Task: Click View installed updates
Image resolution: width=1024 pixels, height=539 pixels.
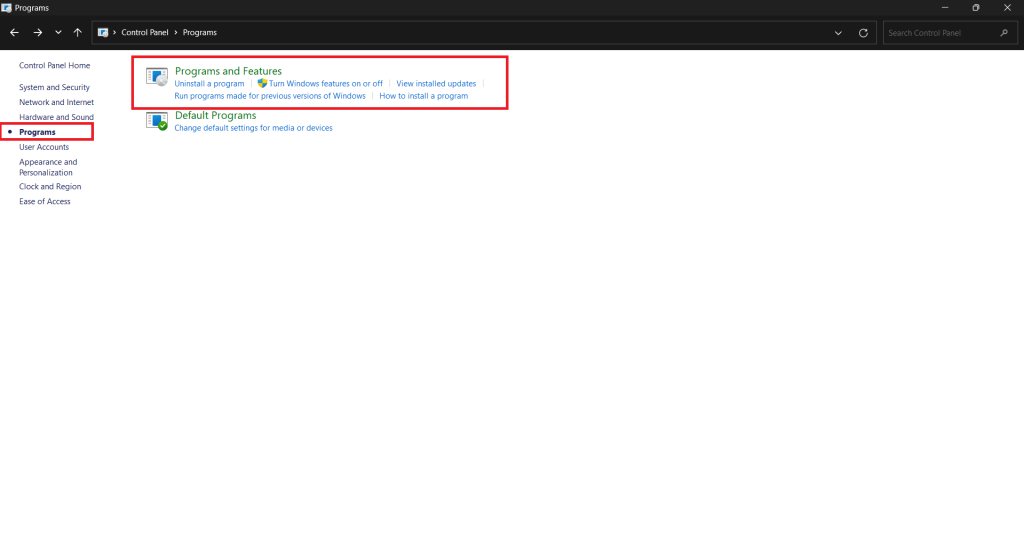Action: click(x=436, y=84)
